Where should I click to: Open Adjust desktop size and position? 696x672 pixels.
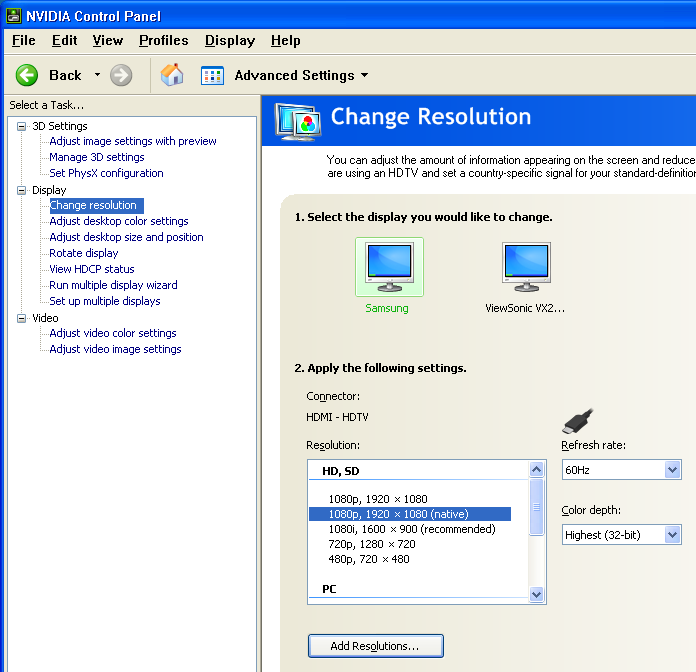(x=126, y=237)
